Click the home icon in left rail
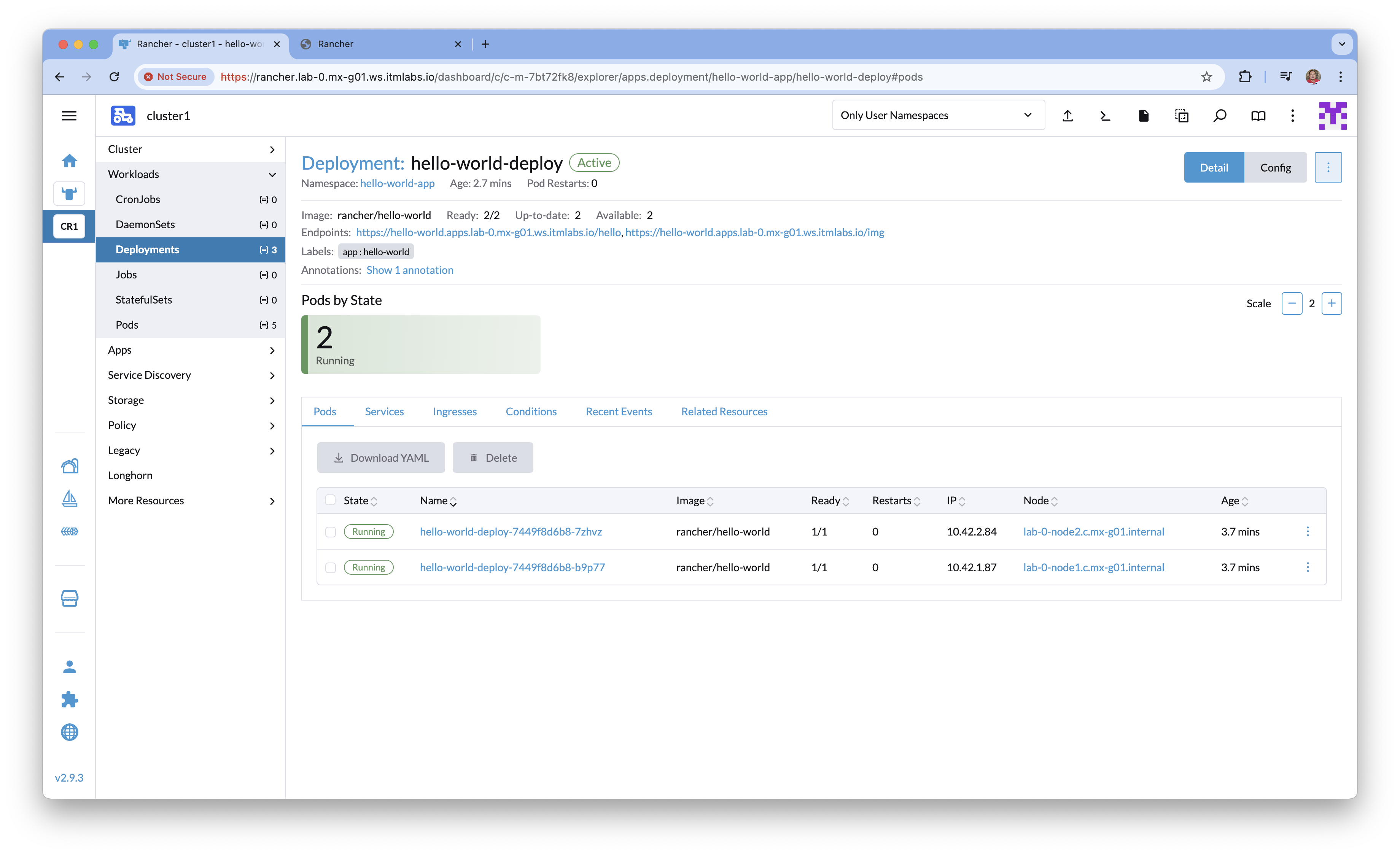 (69, 161)
